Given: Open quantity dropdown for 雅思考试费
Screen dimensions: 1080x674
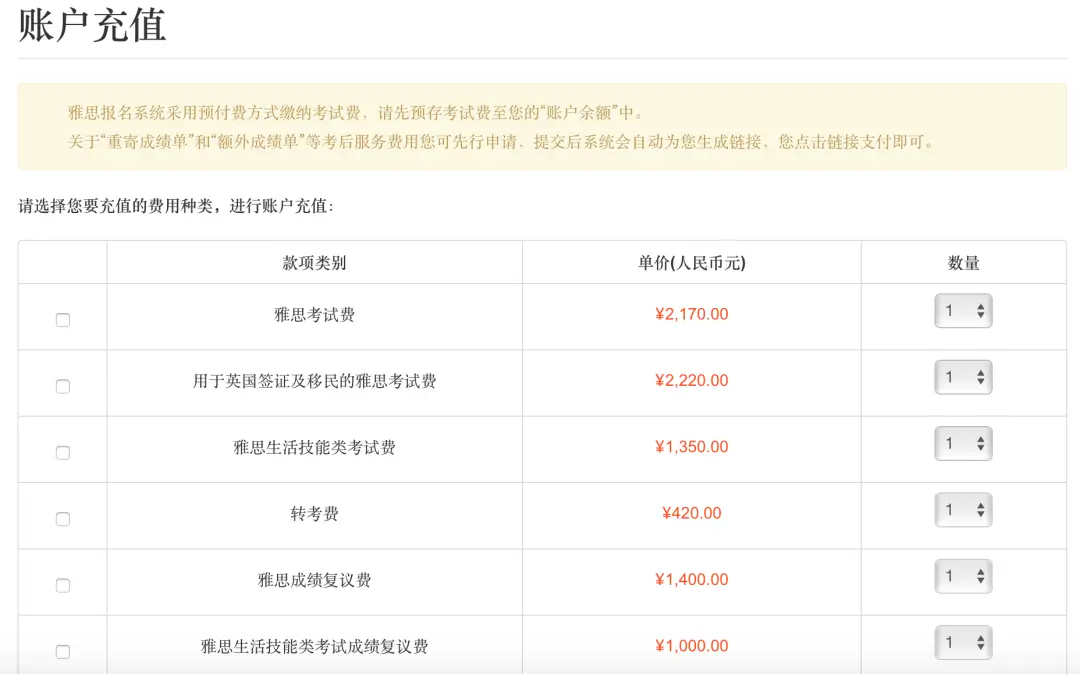Looking at the screenshot, I should pos(963,311).
